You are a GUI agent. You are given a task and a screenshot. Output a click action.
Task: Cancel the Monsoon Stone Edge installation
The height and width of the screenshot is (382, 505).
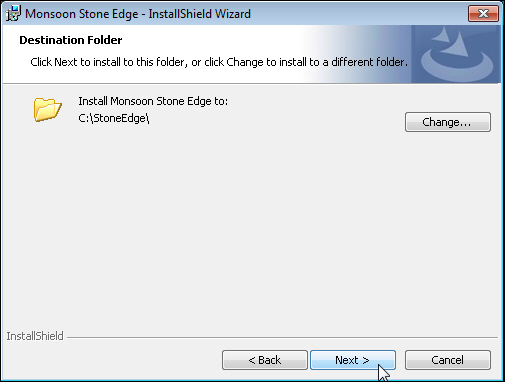(x=448, y=360)
